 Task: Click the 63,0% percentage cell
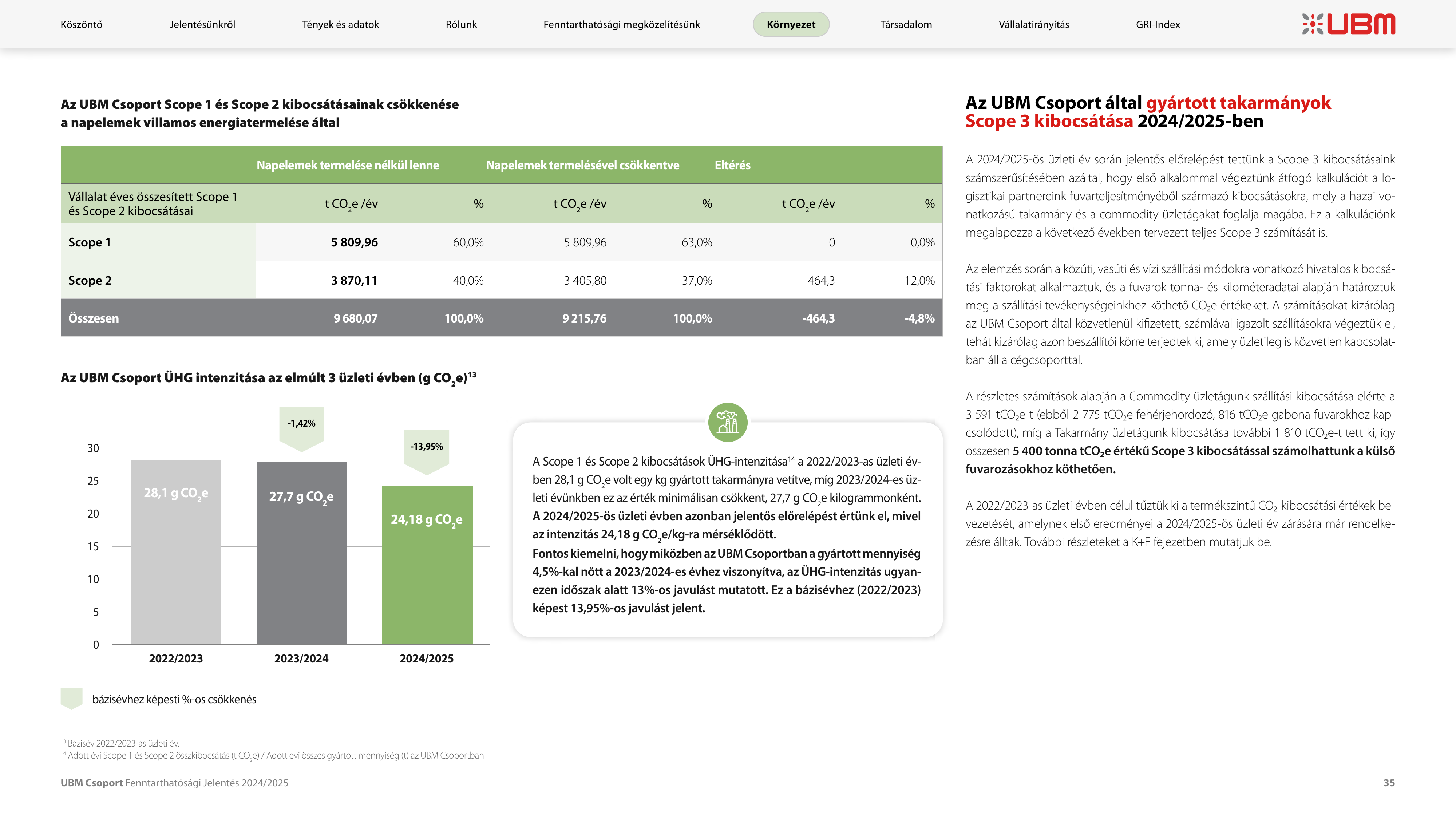click(x=697, y=242)
